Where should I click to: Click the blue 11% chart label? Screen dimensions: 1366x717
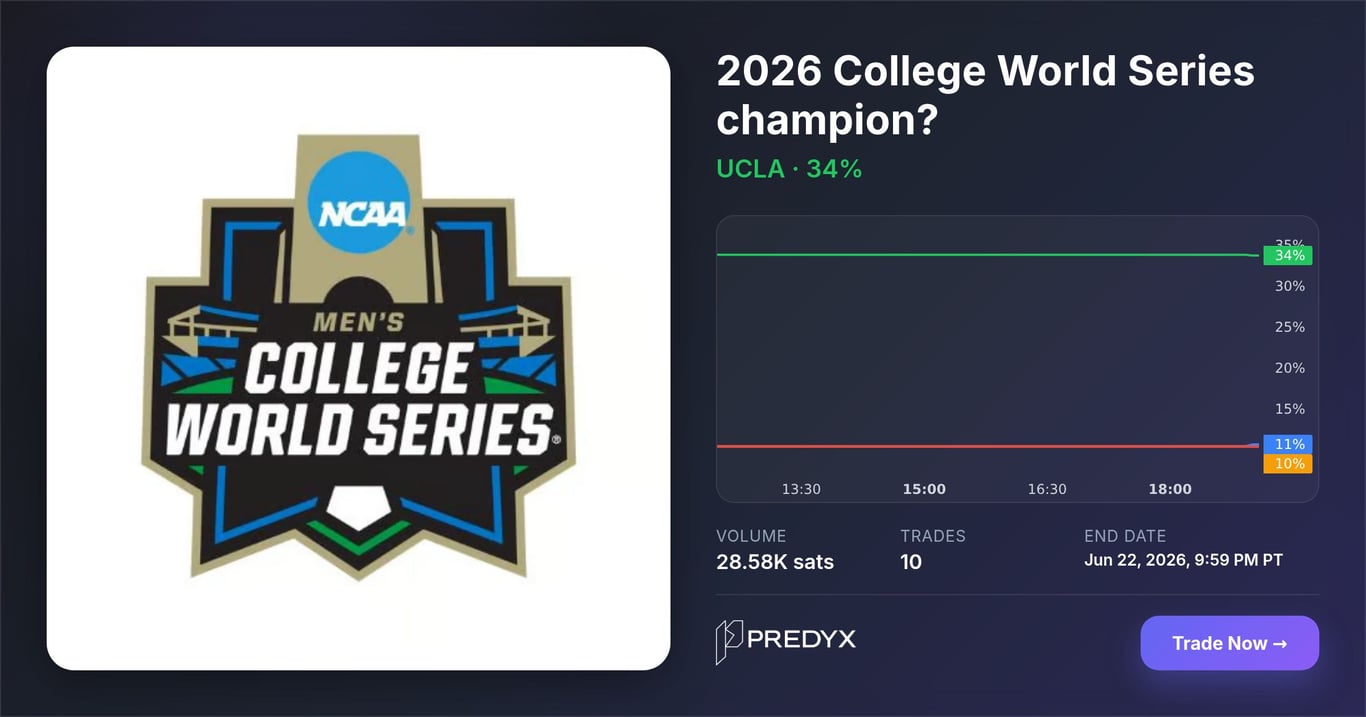tap(1288, 444)
